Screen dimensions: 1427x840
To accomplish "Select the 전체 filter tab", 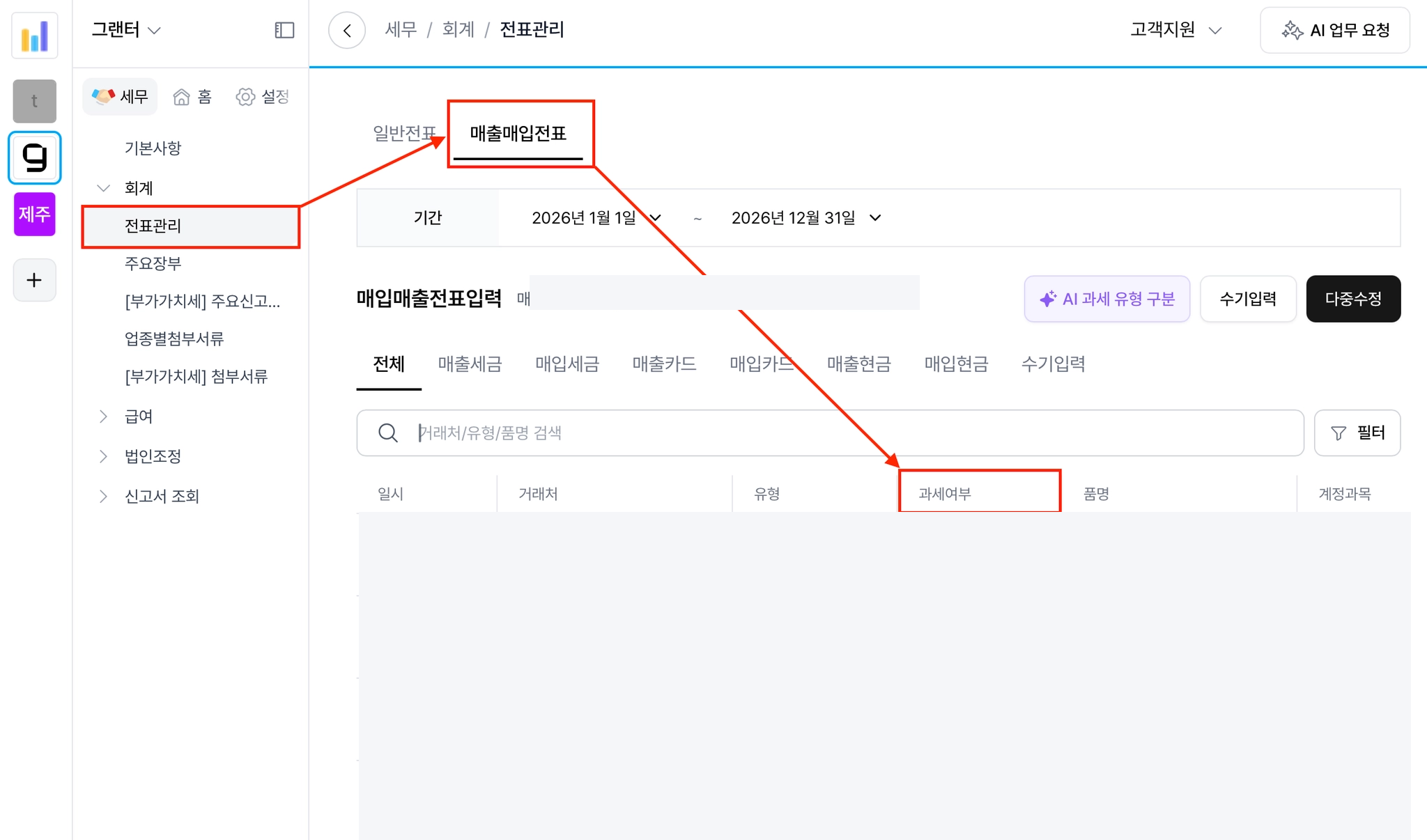I will pyautogui.click(x=389, y=364).
